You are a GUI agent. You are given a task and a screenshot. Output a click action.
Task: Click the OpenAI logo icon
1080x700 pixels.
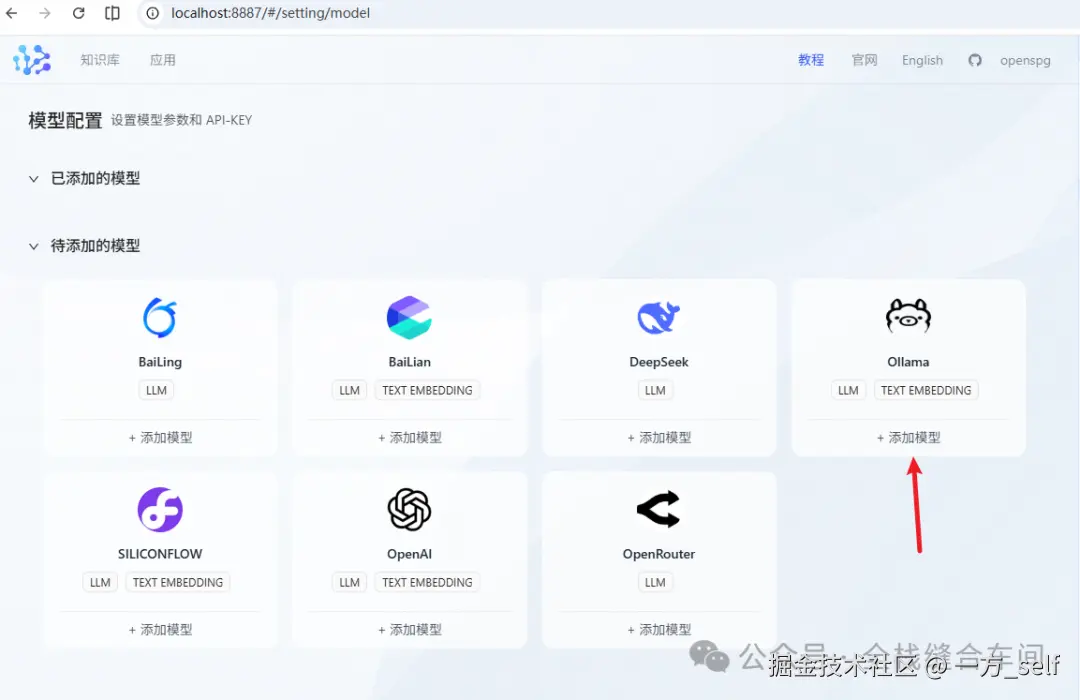tap(409, 510)
